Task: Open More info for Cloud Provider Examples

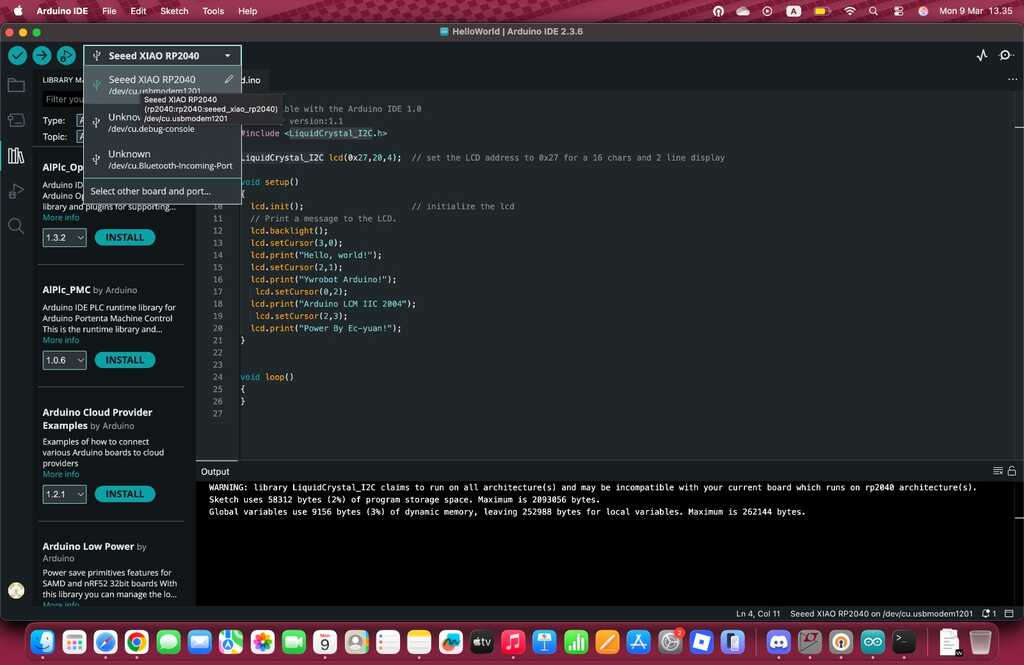Action: (x=61, y=474)
